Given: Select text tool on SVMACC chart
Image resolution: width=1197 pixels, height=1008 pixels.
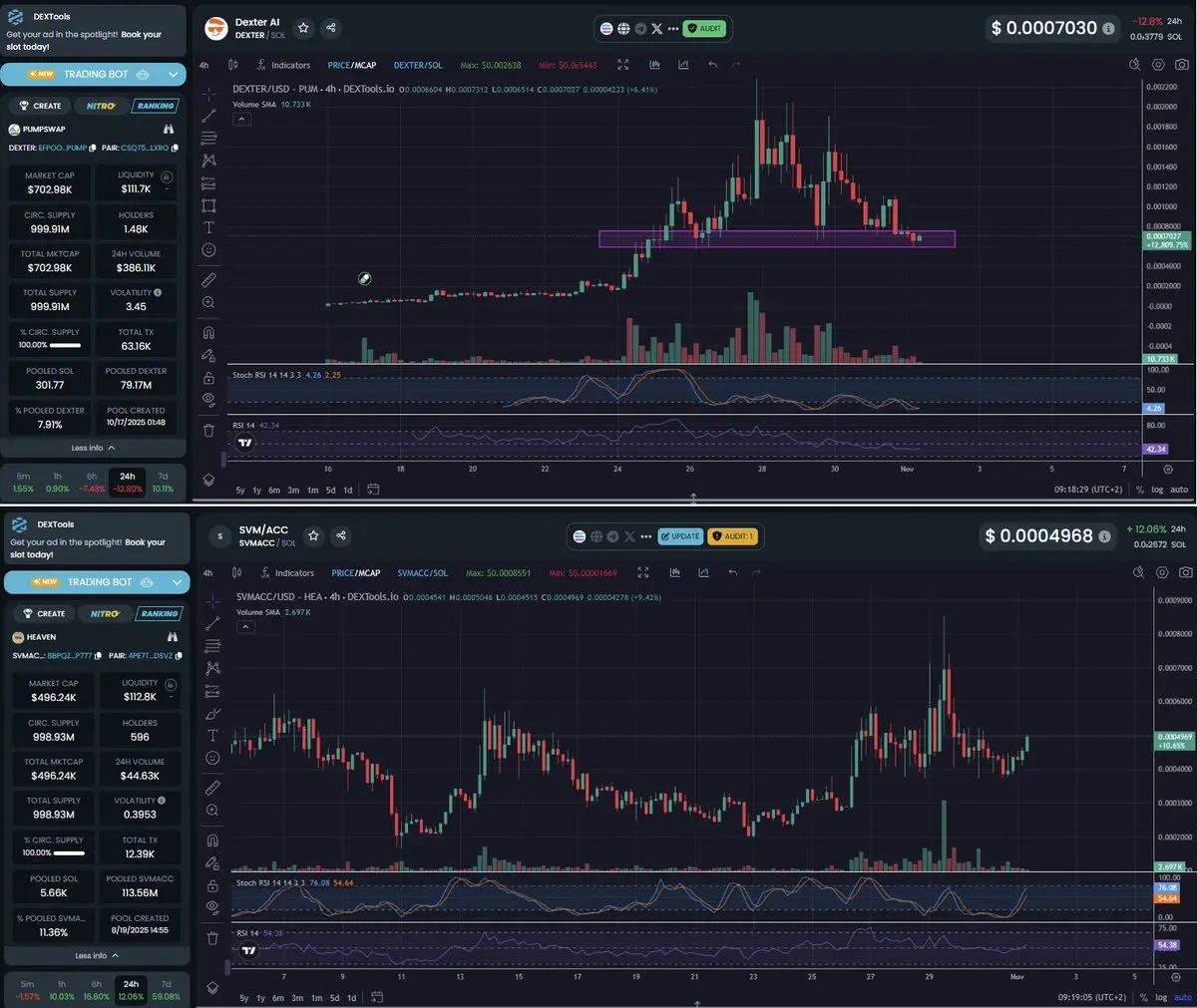Looking at the screenshot, I should [x=211, y=736].
